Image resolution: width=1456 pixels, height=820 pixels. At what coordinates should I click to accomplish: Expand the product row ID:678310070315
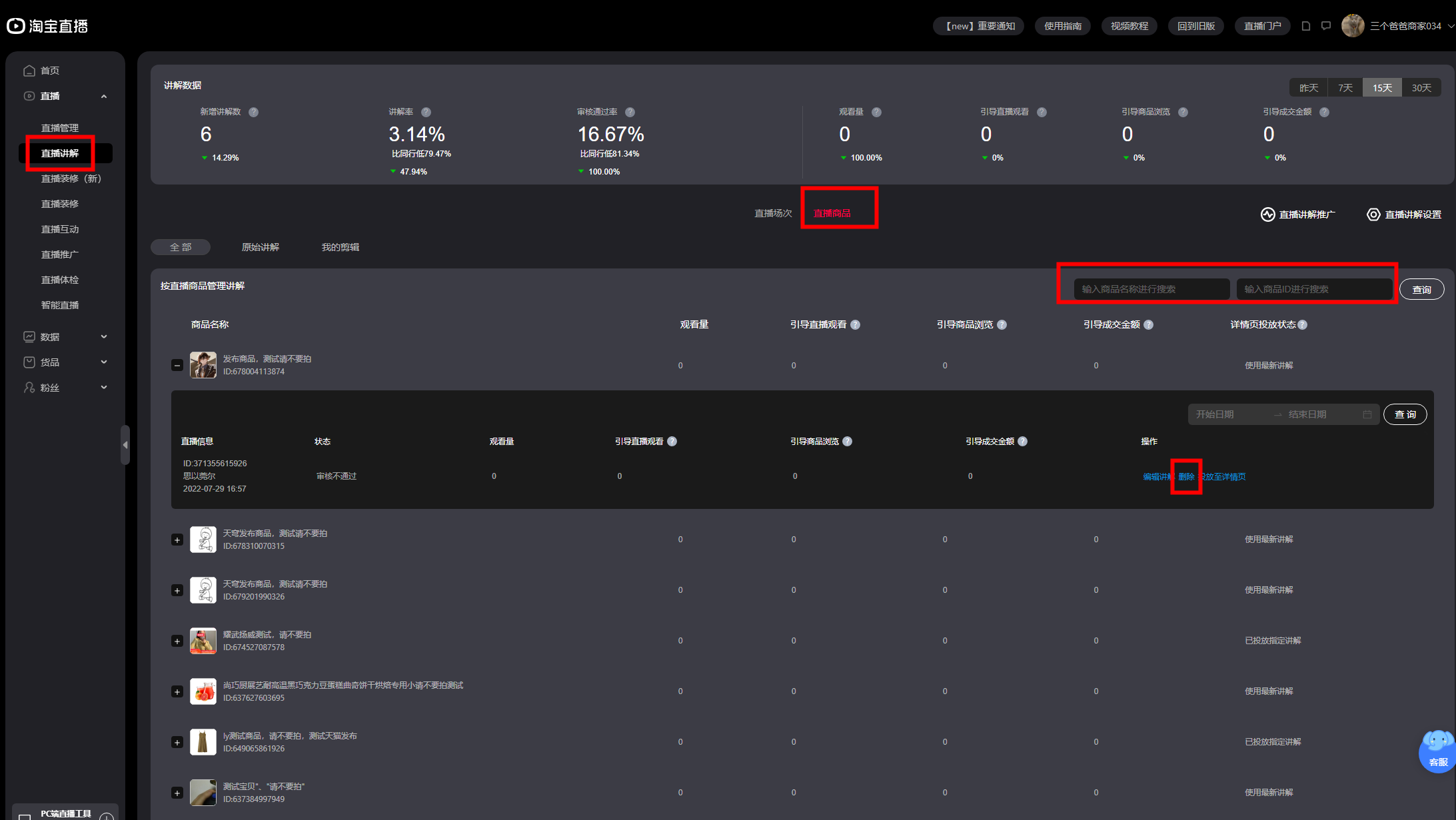(177, 540)
